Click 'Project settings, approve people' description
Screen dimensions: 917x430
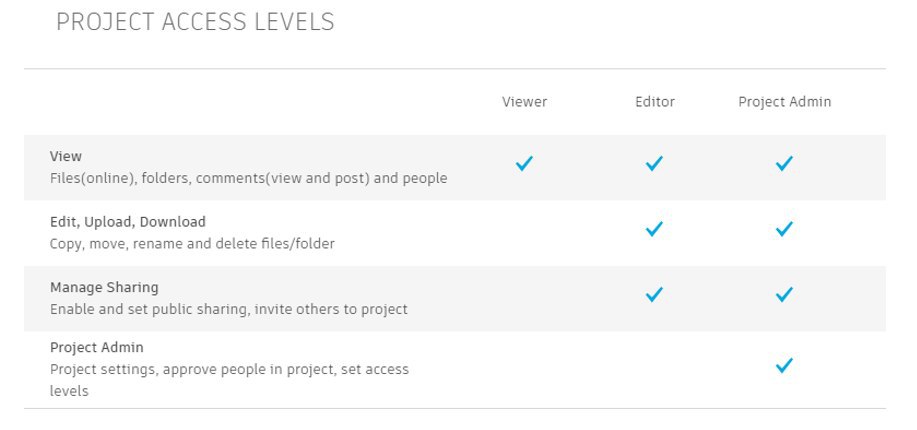click(229, 380)
